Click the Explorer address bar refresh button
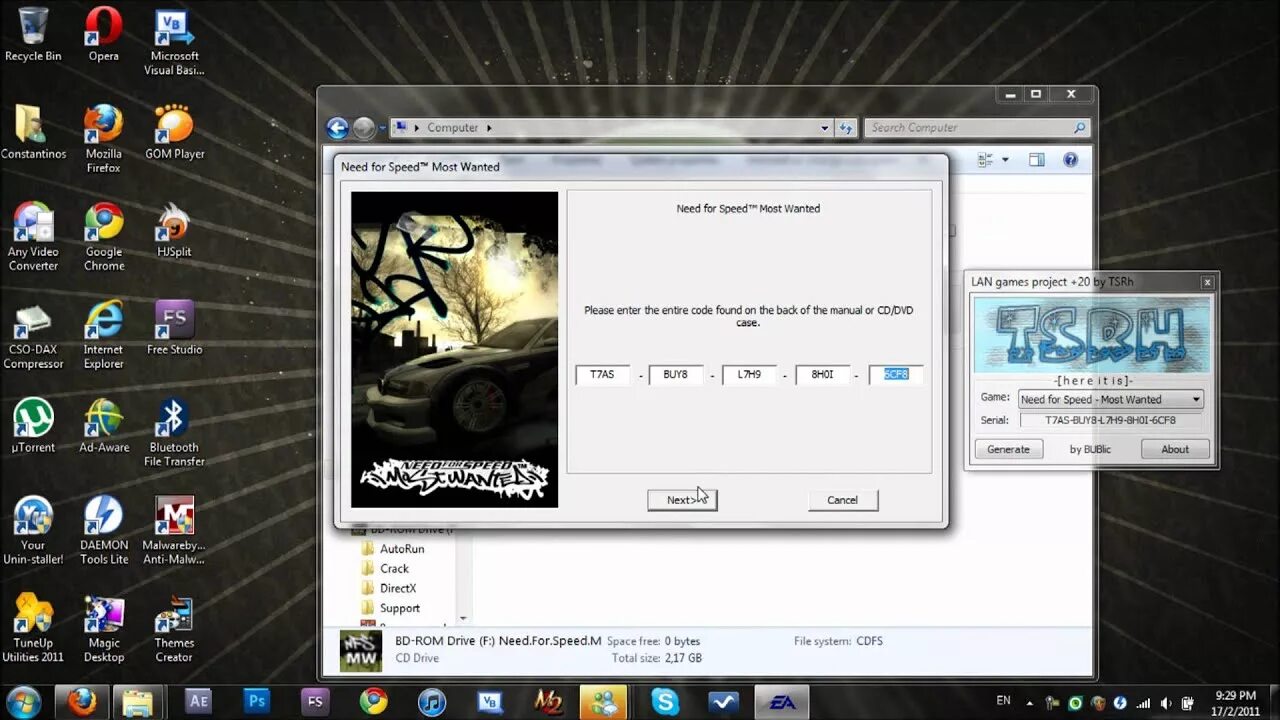Screen dimensions: 1280x720 click(846, 128)
